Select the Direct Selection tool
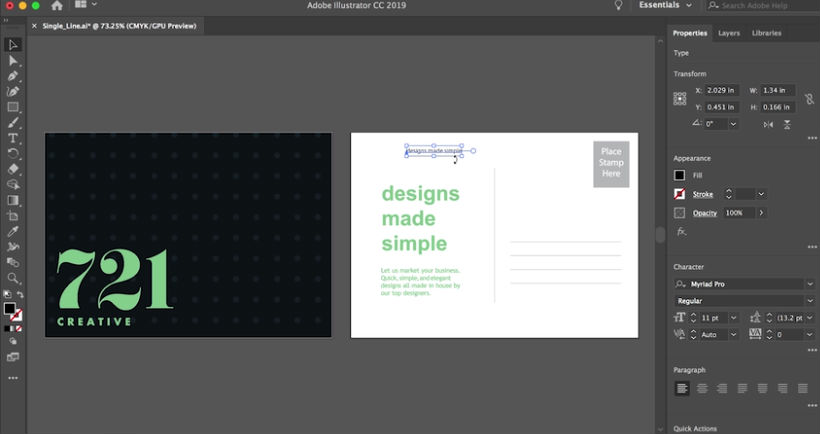820x434 pixels. pyautogui.click(x=13, y=61)
